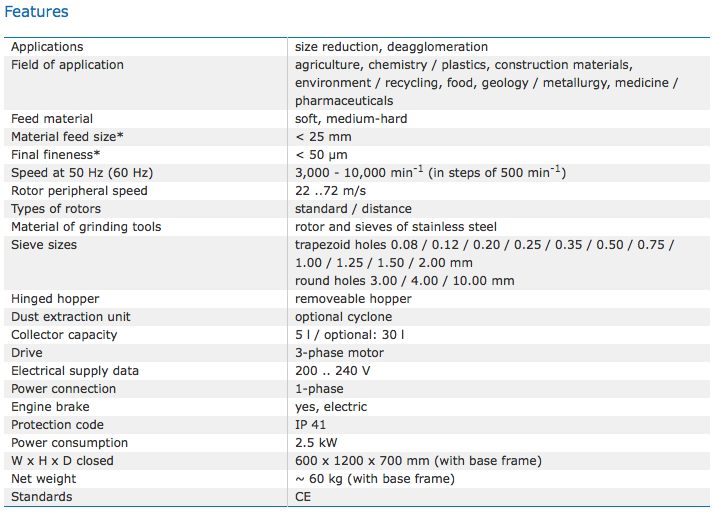
Task: Click the Standards value 'CE'
Action: pyautogui.click(x=303, y=497)
